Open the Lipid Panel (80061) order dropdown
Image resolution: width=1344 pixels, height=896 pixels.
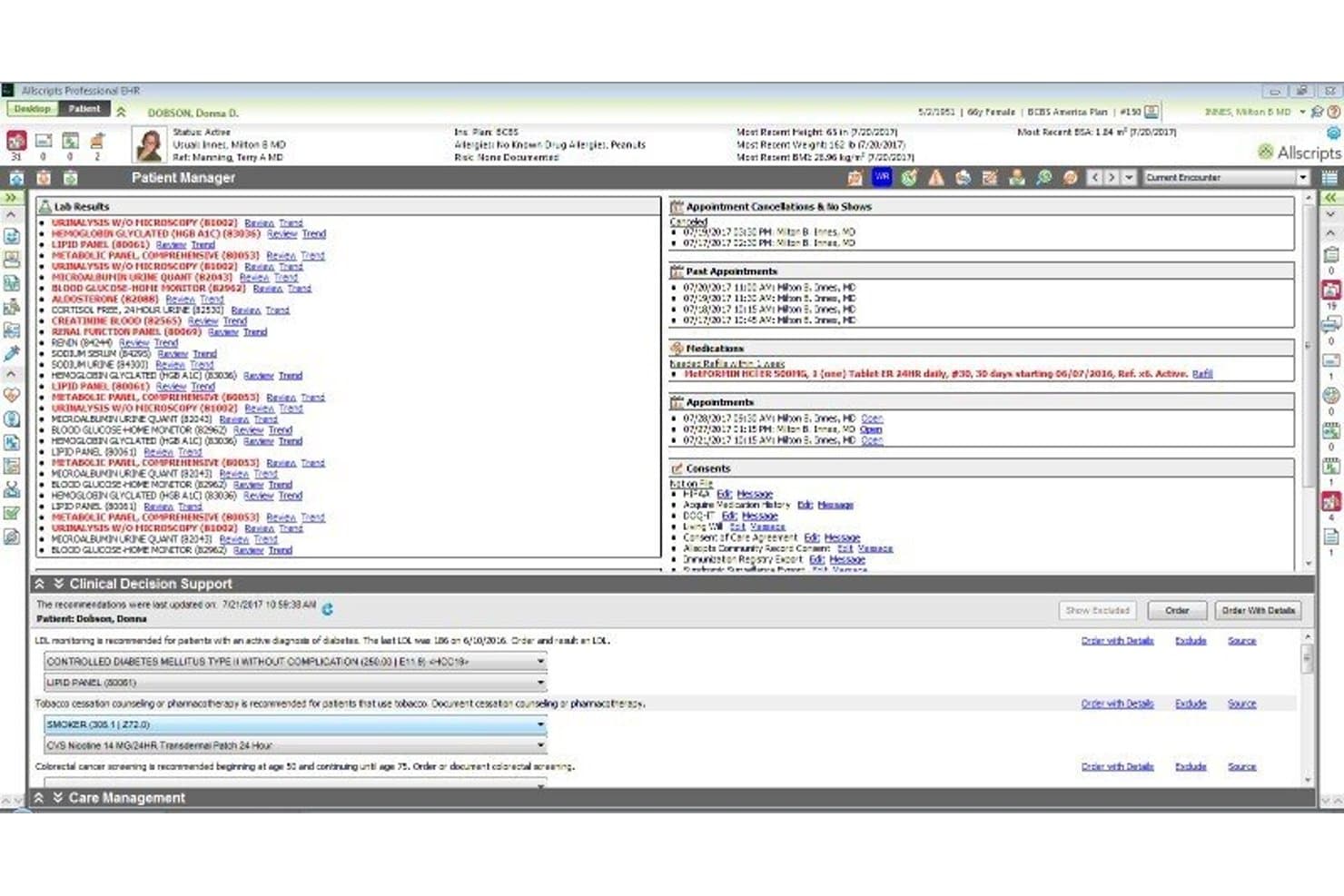[x=296, y=683]
